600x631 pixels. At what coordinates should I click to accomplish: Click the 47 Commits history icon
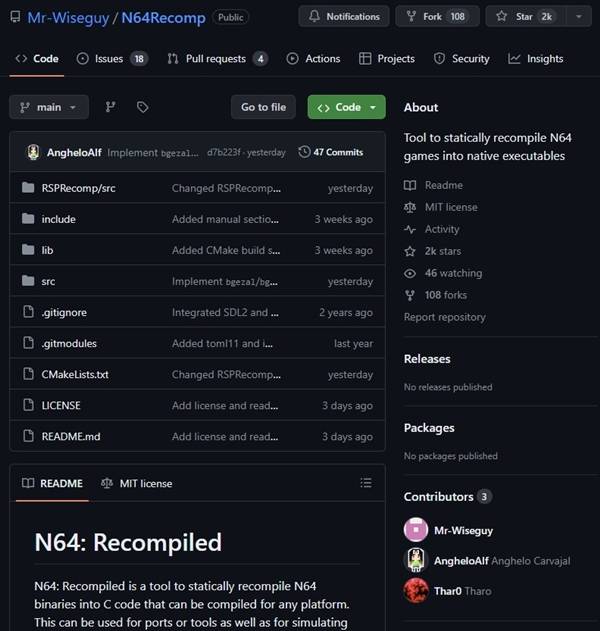click(x=304, y=152)
